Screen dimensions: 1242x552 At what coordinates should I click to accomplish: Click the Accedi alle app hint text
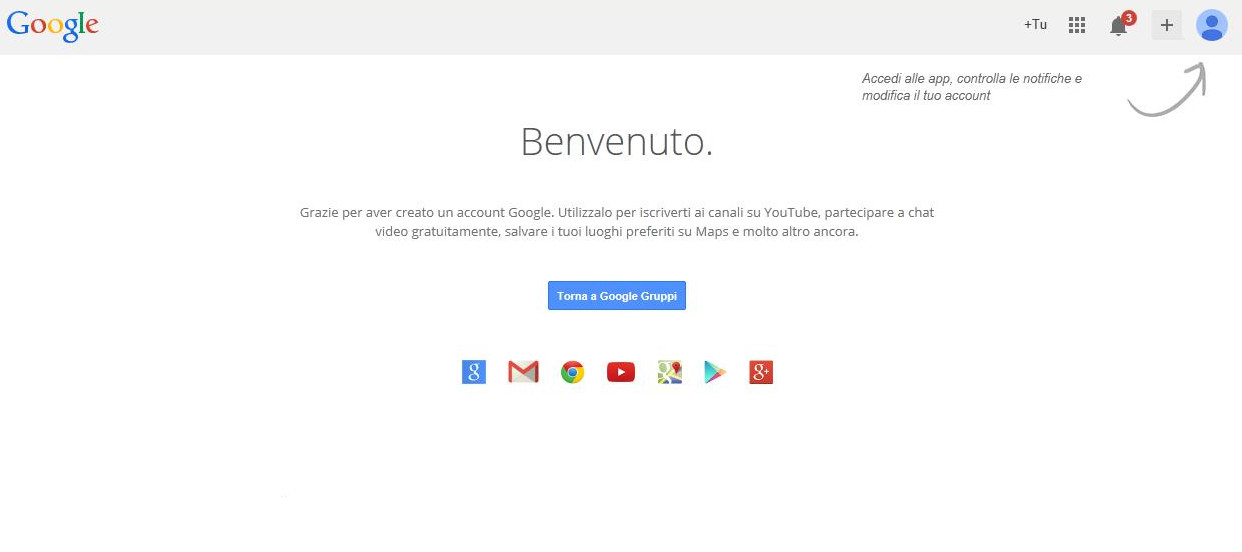pyautogui.click(x=972, y=87)
